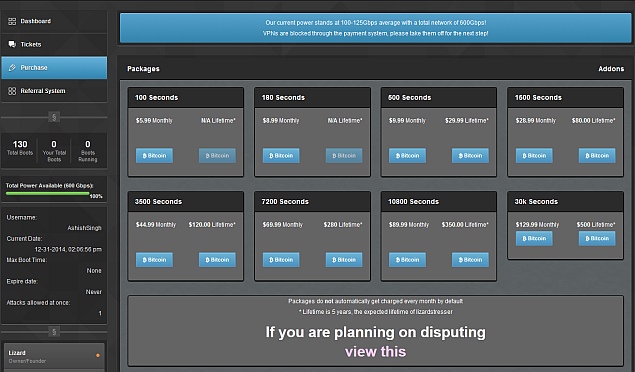Screen dimensions: 635x372
Task: Switch to the Packages tab
Action: click(x=143, y=69)
